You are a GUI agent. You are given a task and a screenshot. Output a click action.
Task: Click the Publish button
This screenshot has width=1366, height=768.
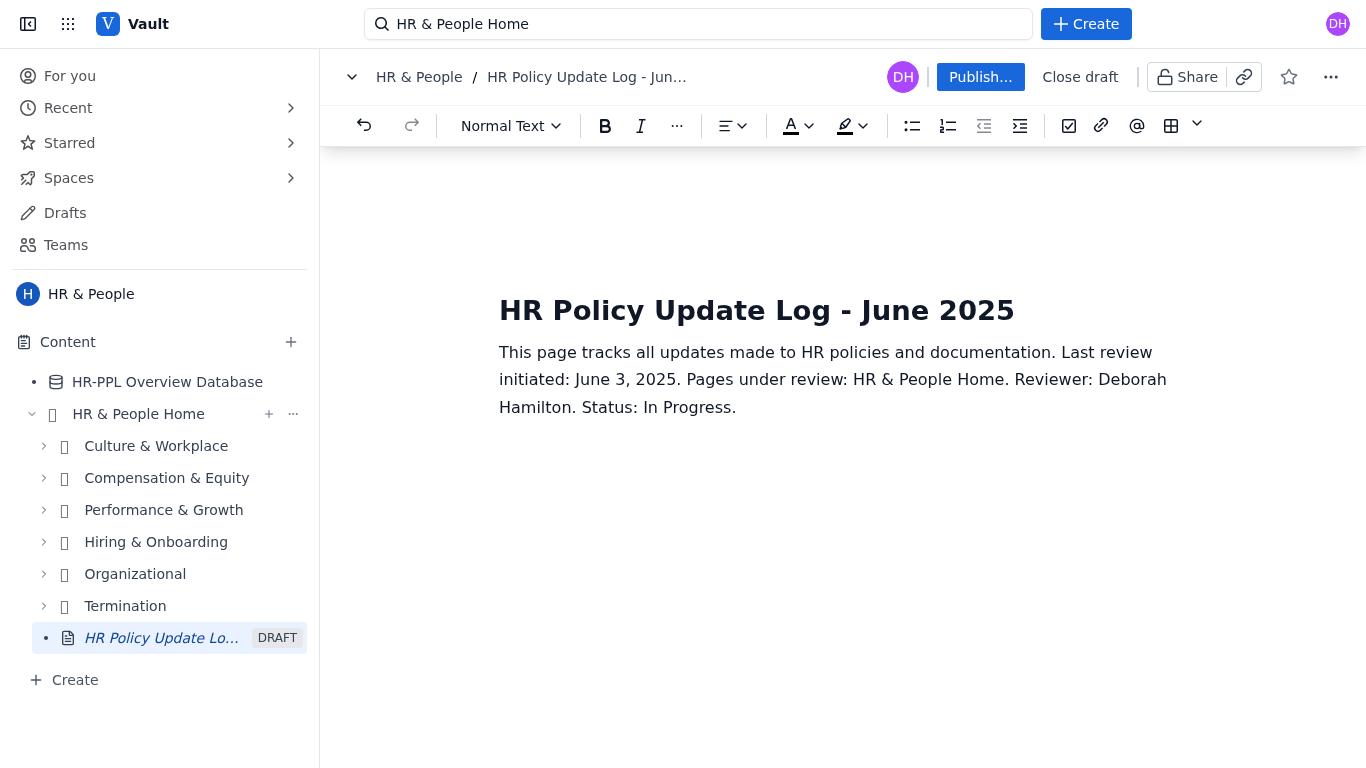pyautogui.click(x=981, y=77)
